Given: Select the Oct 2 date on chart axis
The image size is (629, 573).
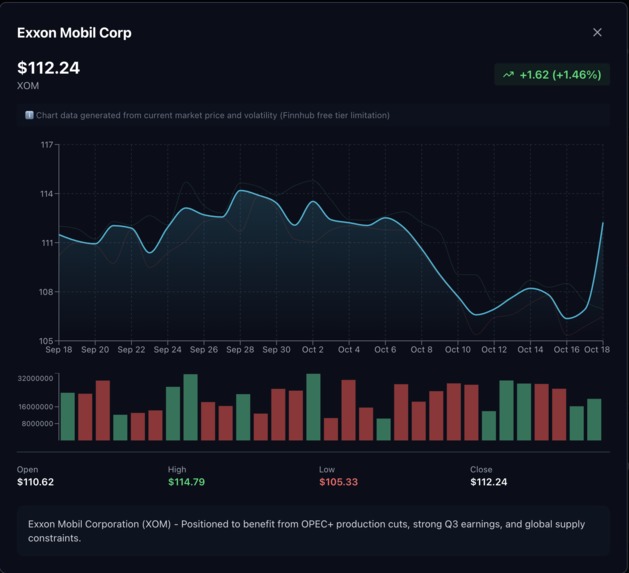Looking at the screenshot, I should pos(312,349).
